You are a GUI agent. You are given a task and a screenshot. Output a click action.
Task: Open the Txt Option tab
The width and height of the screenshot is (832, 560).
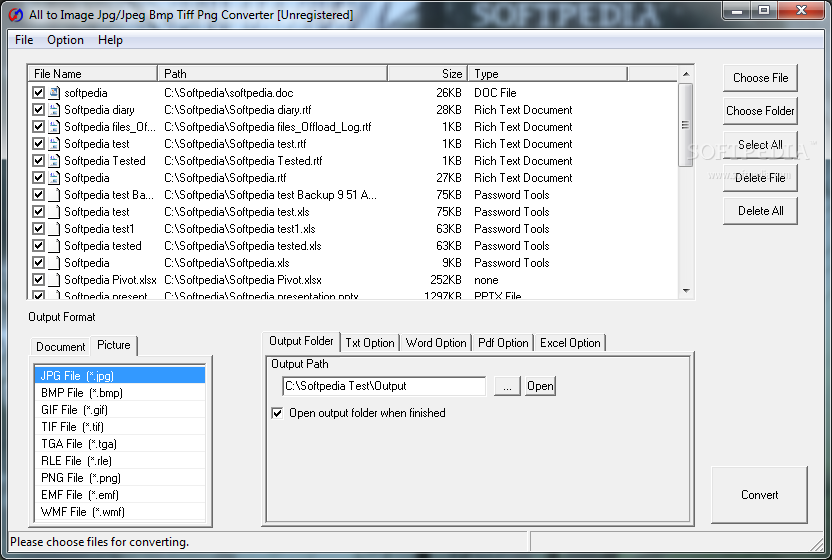[x=370, y=343]
